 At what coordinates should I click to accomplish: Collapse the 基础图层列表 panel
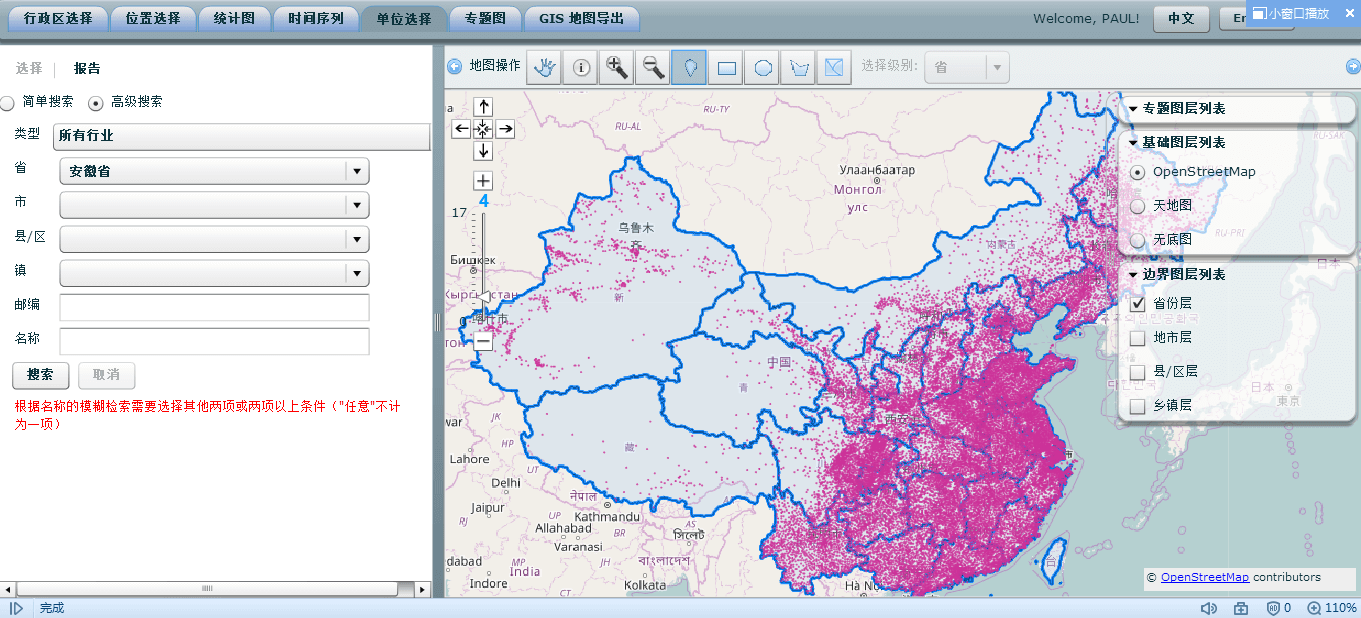click(1133, 143)
